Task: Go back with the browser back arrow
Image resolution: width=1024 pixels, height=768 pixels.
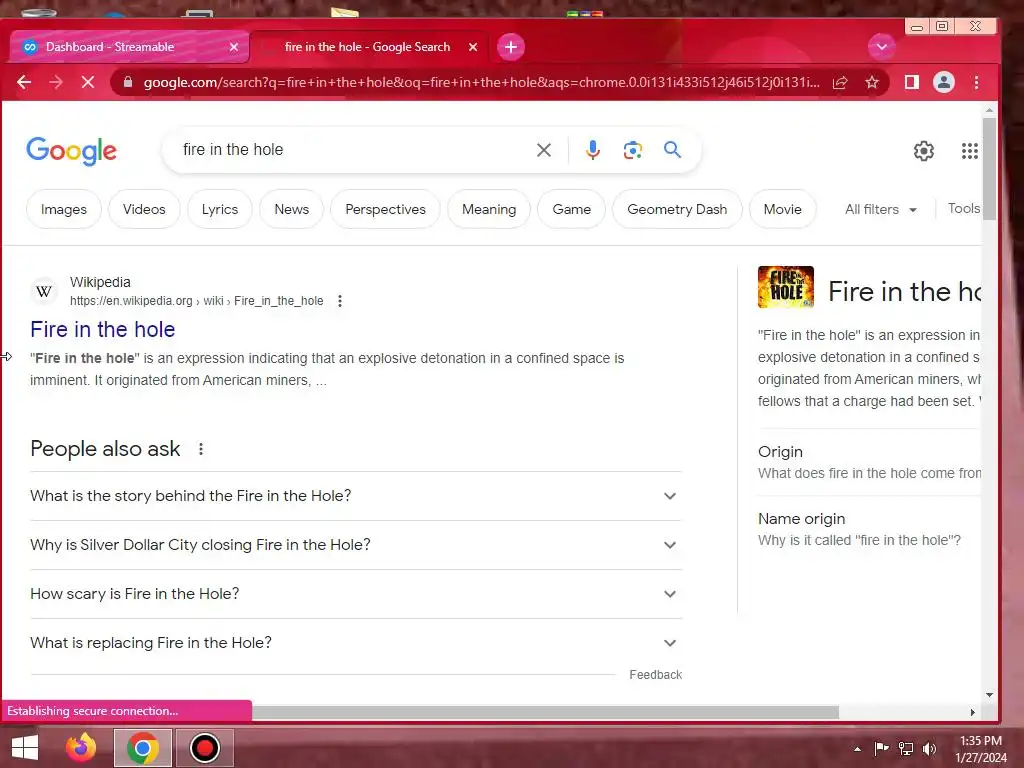Action: click(x=24, y=82)
